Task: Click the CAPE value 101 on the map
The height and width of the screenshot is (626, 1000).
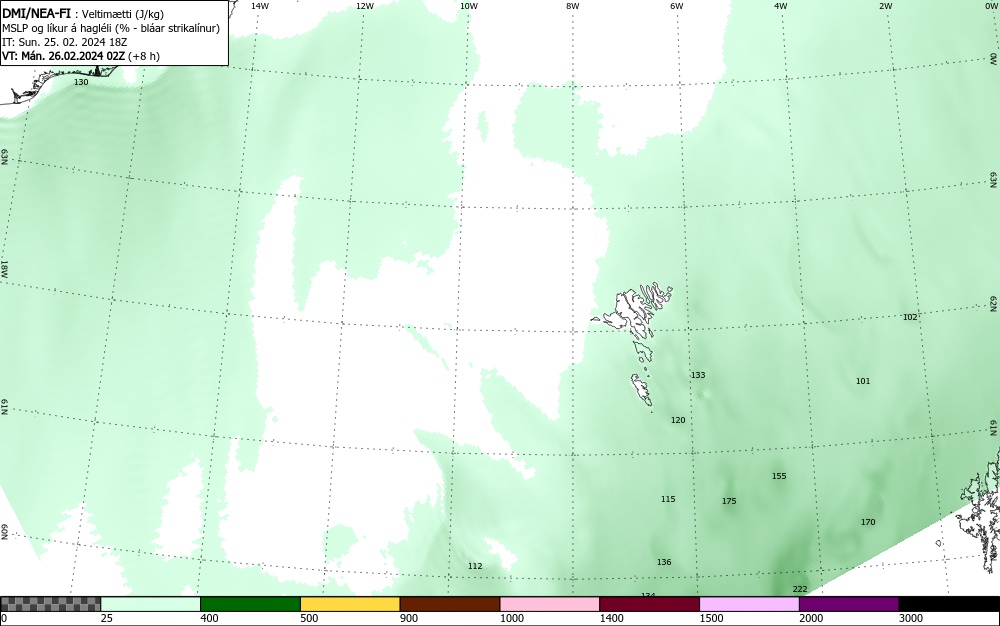Action: [863, 381]
